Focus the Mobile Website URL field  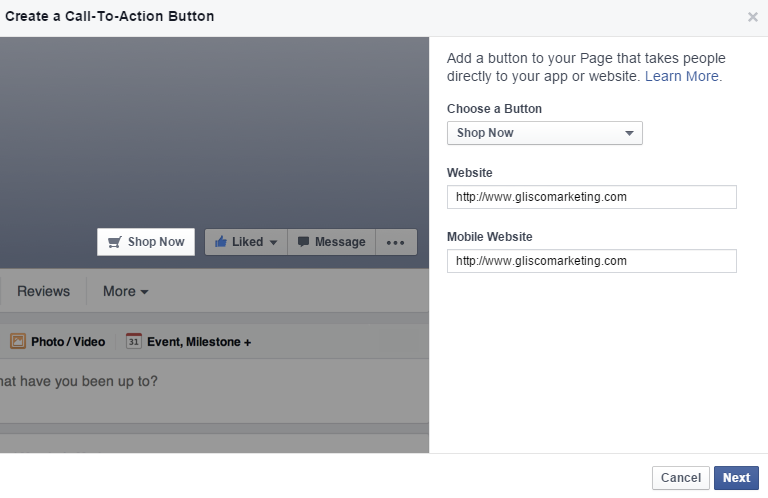592,261
